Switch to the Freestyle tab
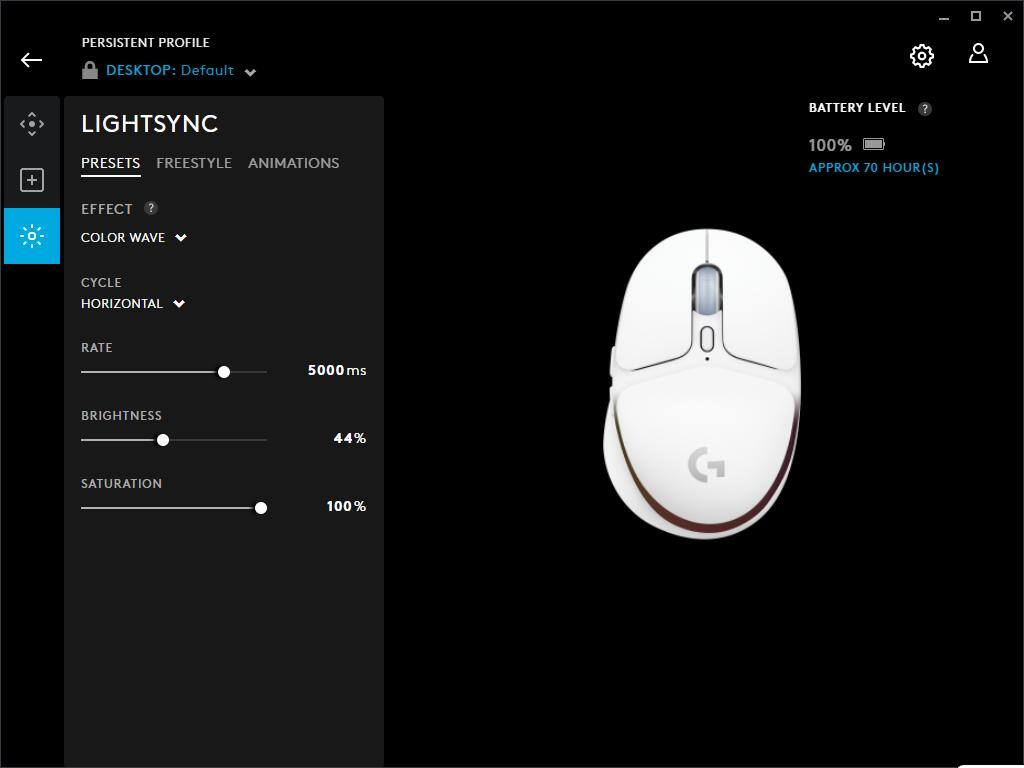1024x768 pixels. (x=194, y=163)
